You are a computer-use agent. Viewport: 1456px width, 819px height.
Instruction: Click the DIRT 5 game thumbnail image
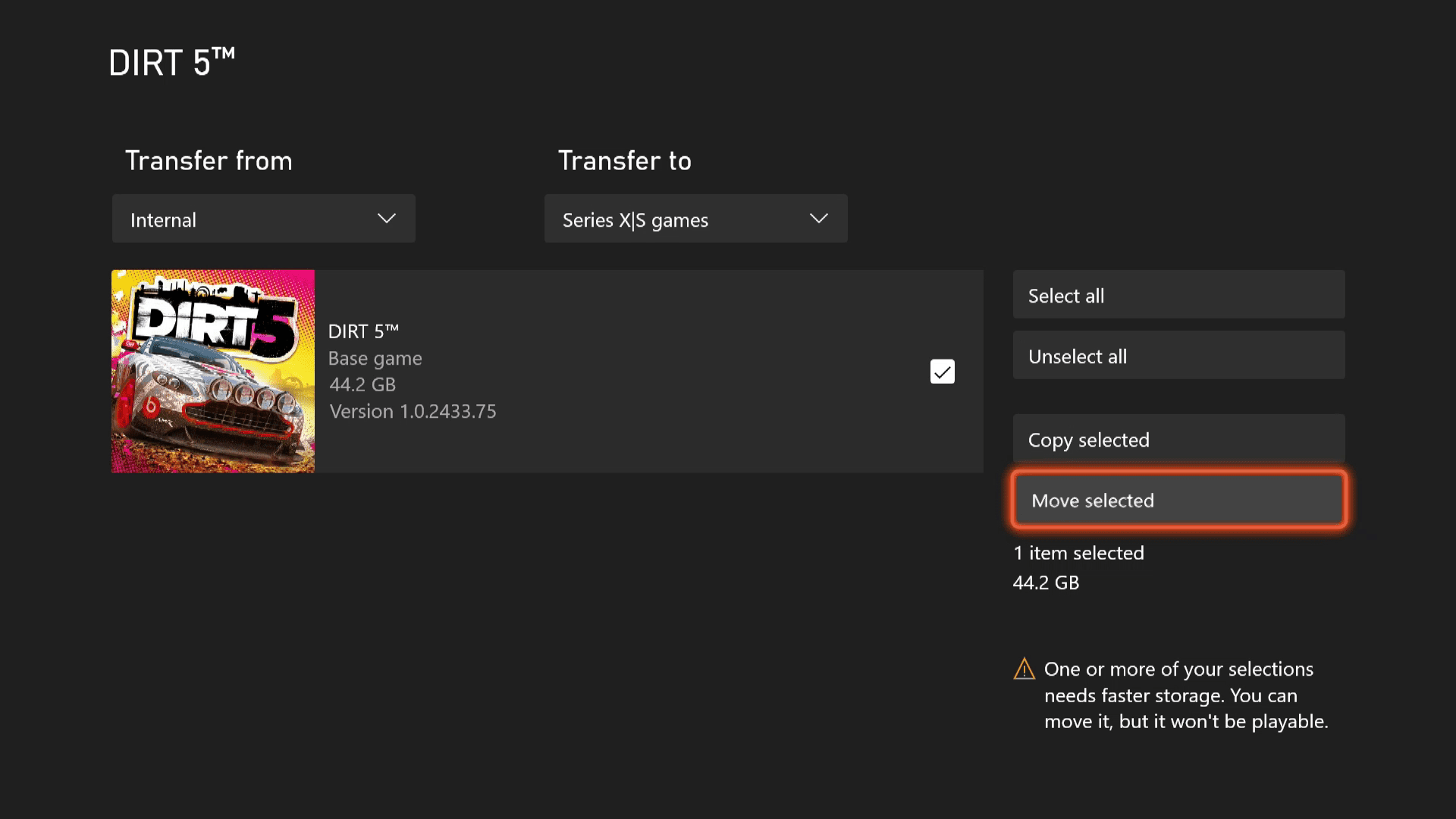click(x=213, y=371)
